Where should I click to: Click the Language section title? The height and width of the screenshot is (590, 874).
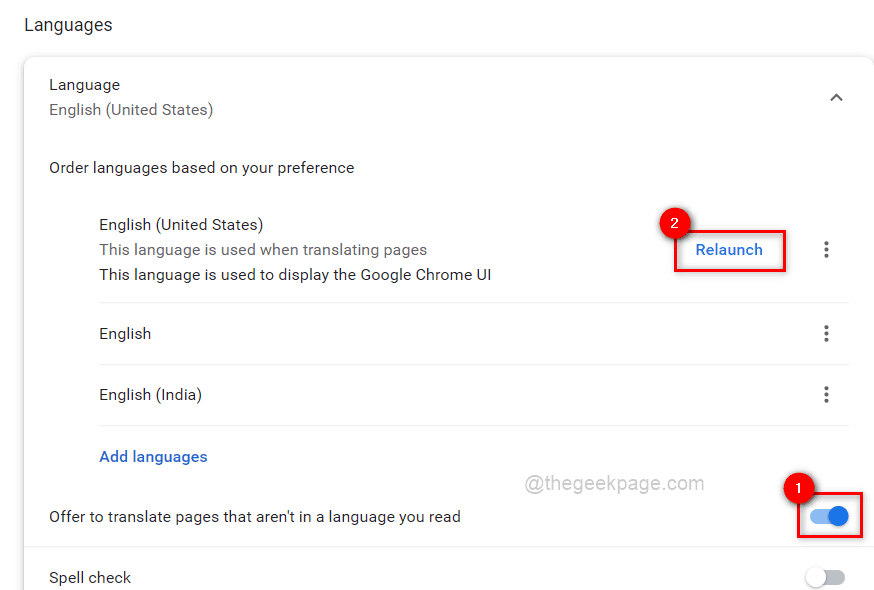pos(84,85)
